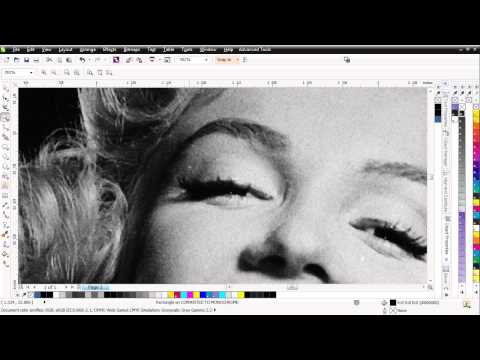480x360 pixels.
Task: Open the property bar zoom level dropdown
Action: (31, 72)
